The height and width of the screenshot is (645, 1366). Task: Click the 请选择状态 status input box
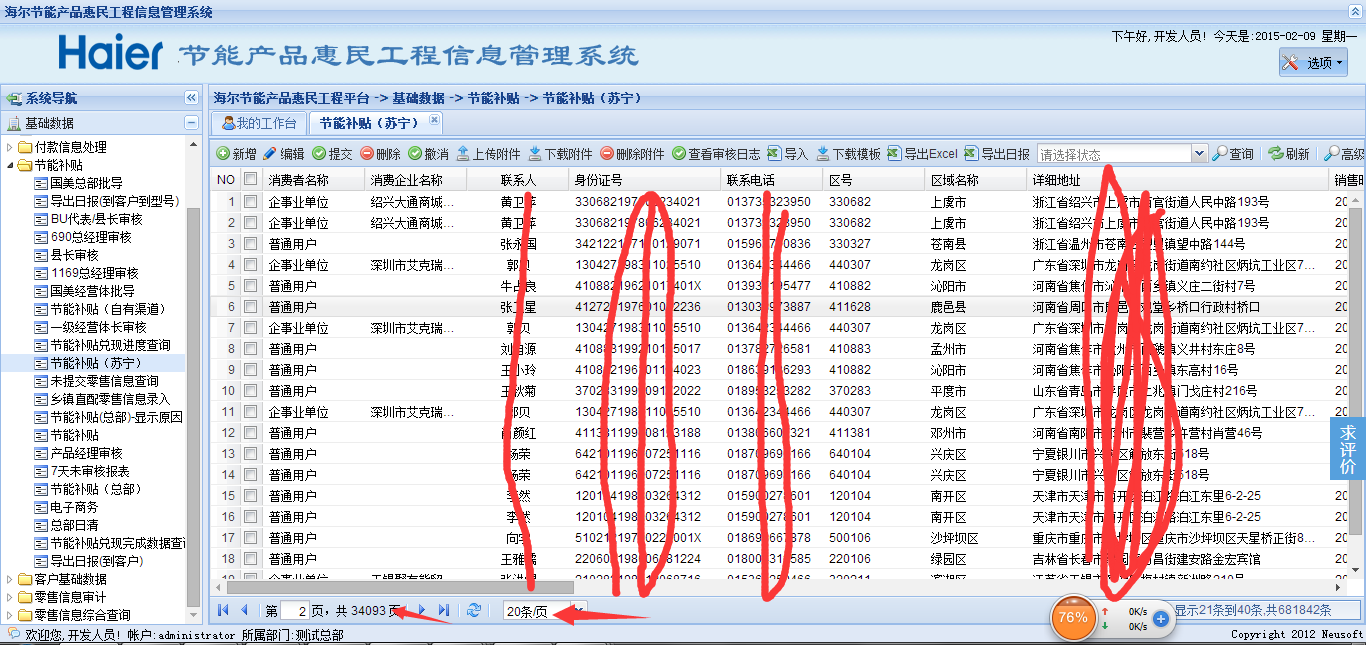(1114, 154)
